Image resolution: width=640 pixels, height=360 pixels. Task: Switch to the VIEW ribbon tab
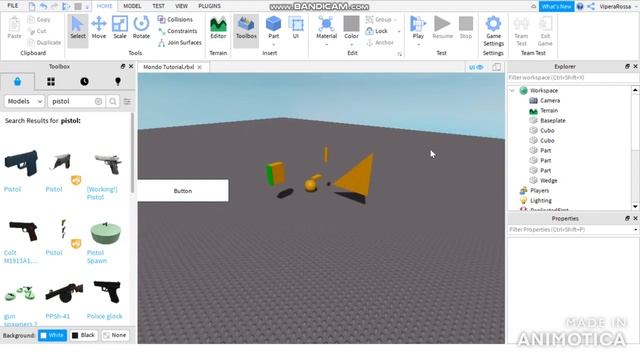tap(181, 6)
